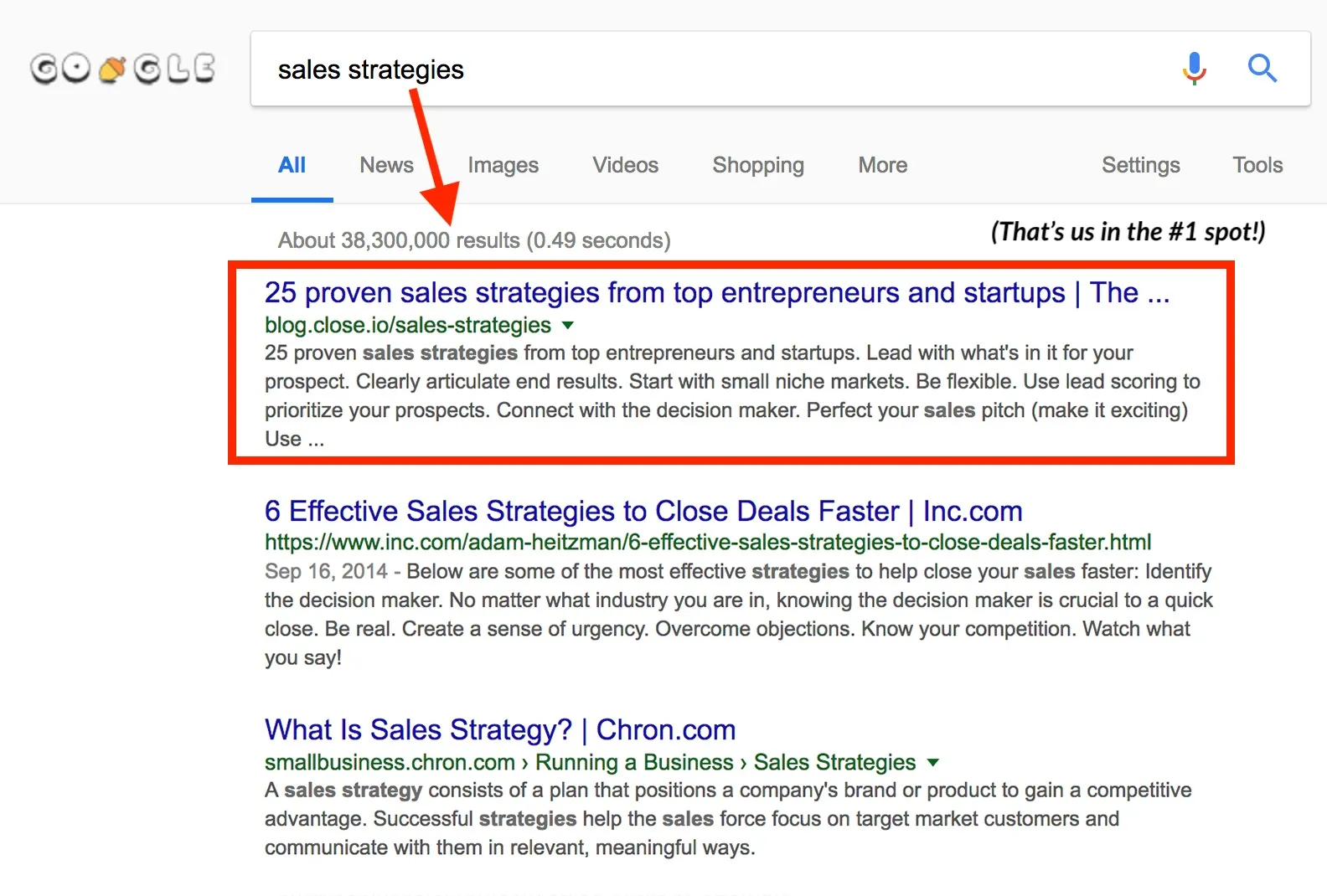Click the inc.com article URL

(707, 542)
